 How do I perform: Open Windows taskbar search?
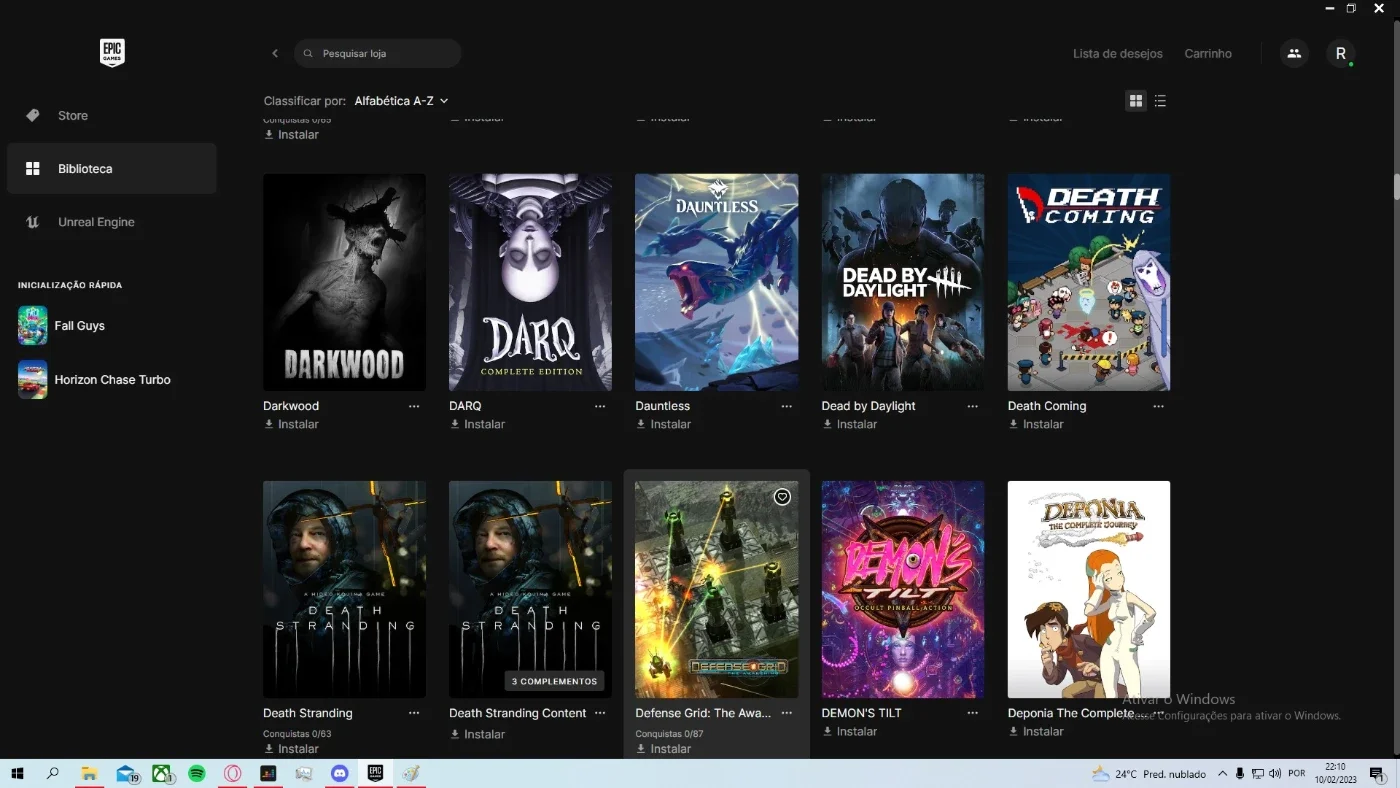53,773
